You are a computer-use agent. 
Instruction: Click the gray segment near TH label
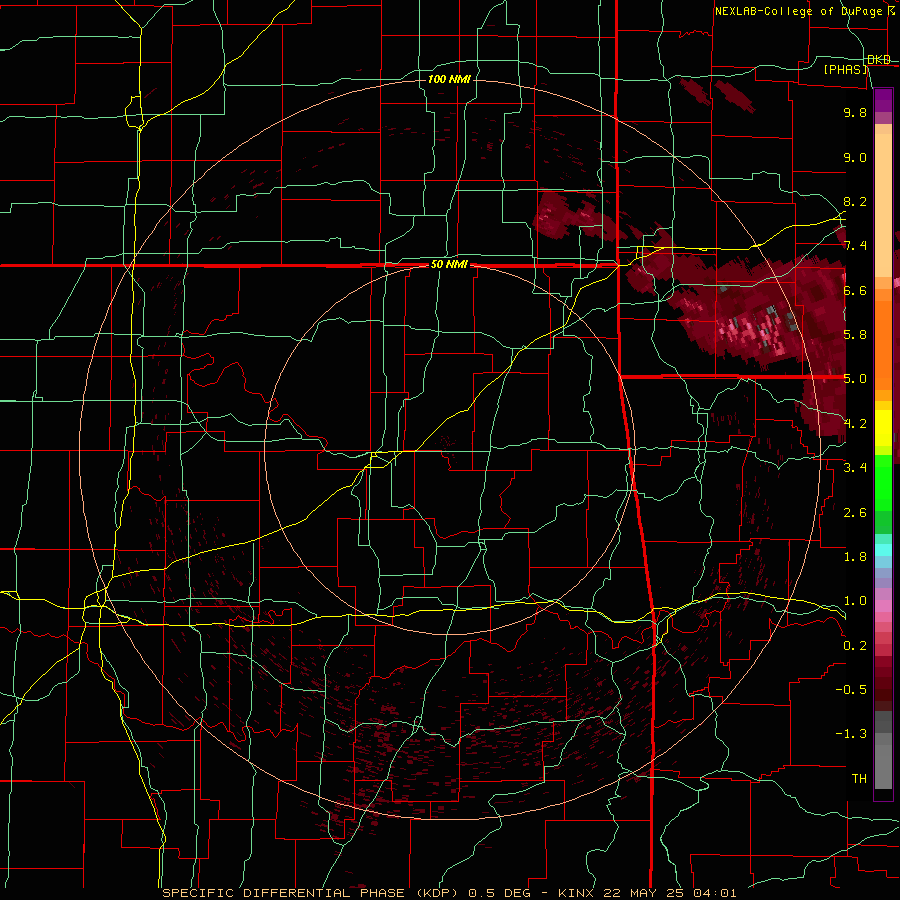[x=883, y=766]
